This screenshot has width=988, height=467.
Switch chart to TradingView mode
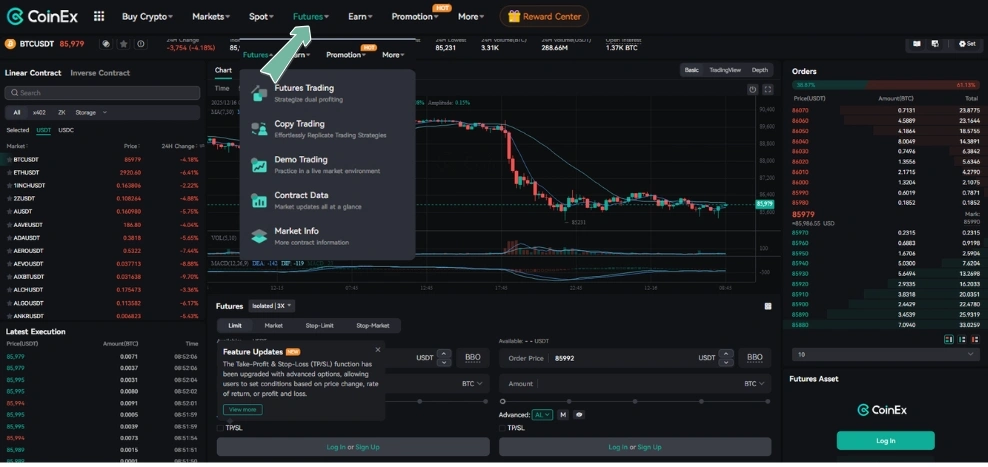725,70
